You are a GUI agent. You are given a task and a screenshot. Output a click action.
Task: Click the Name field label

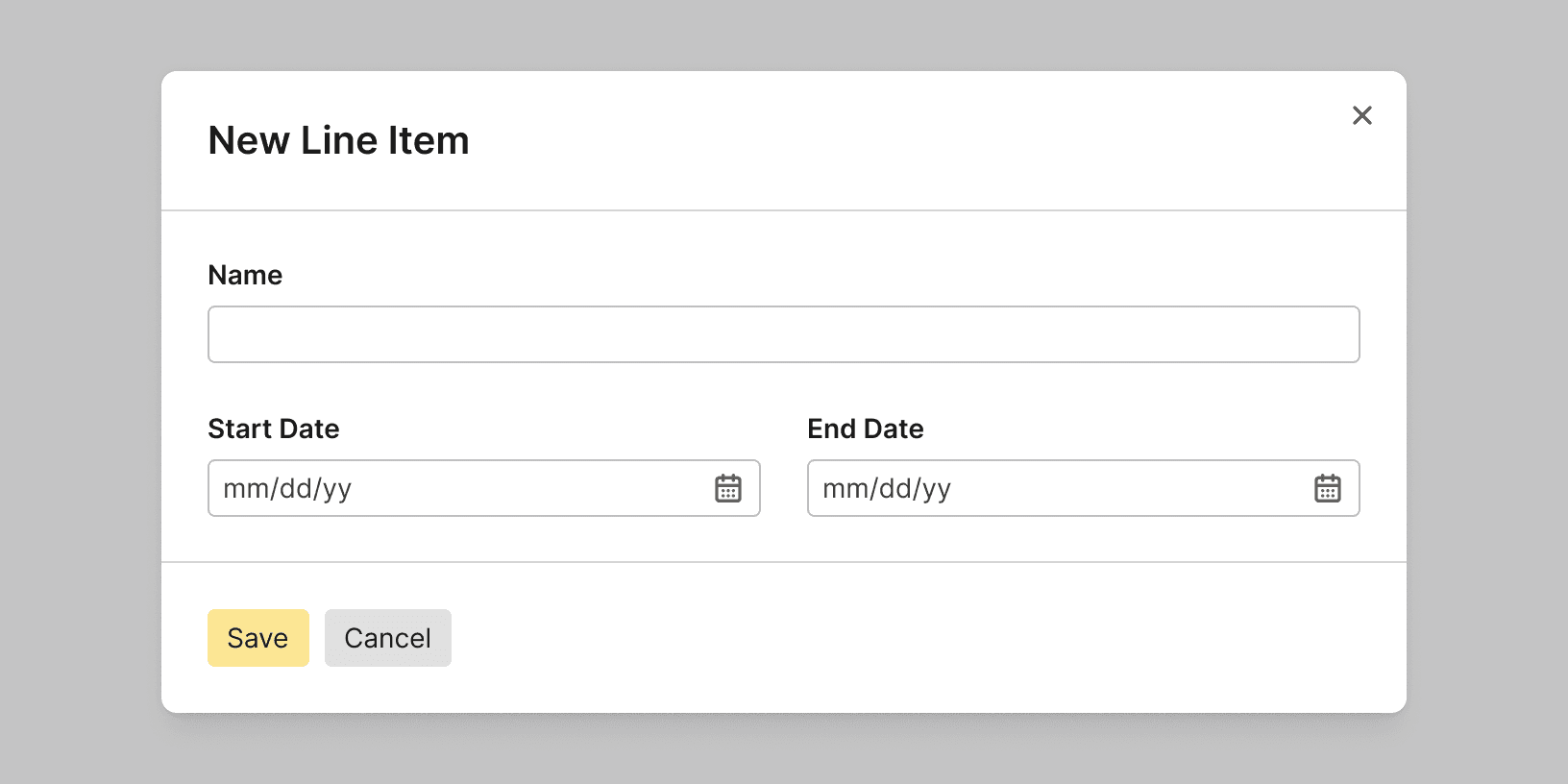(245, 275)
